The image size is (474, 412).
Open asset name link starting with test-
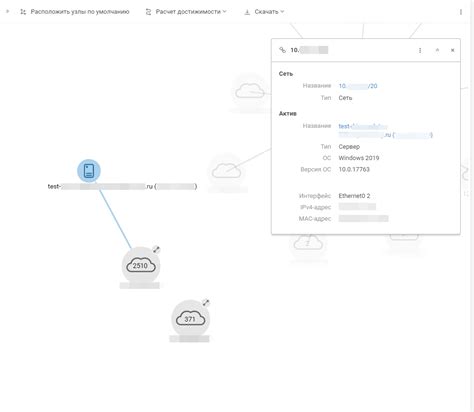[386, 130]
